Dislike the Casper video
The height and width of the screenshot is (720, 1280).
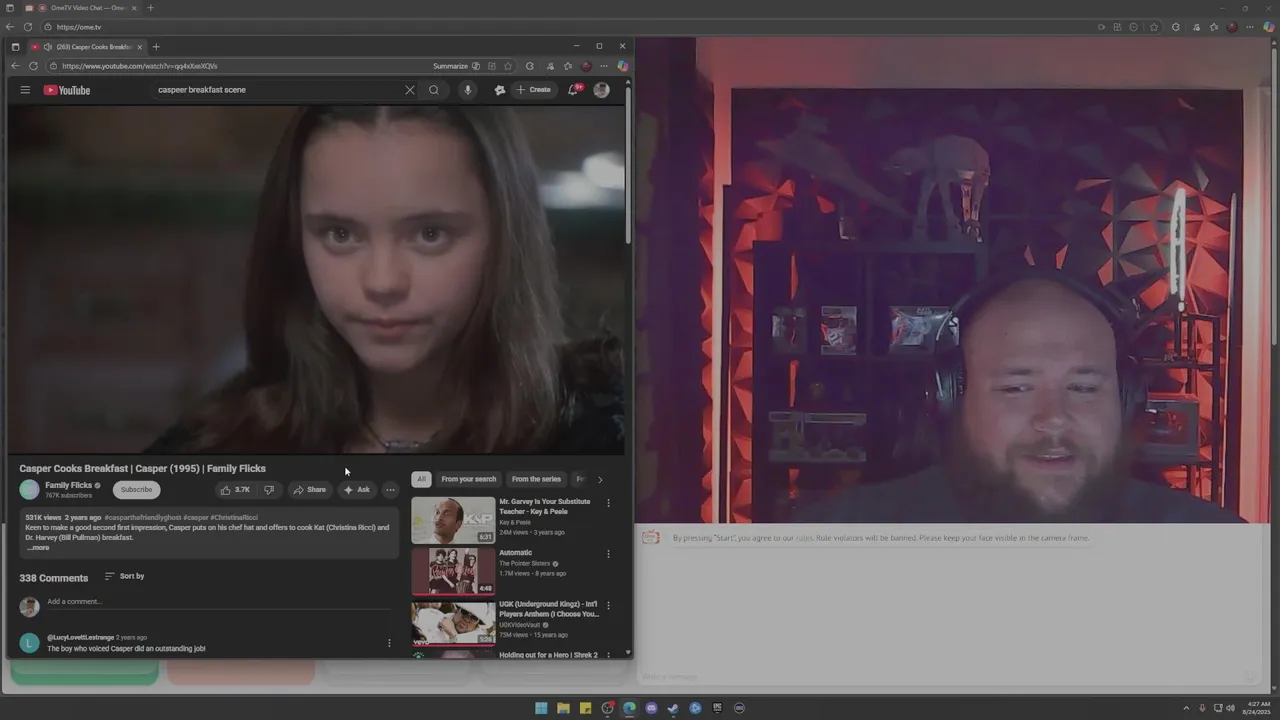tap(268, 490)
